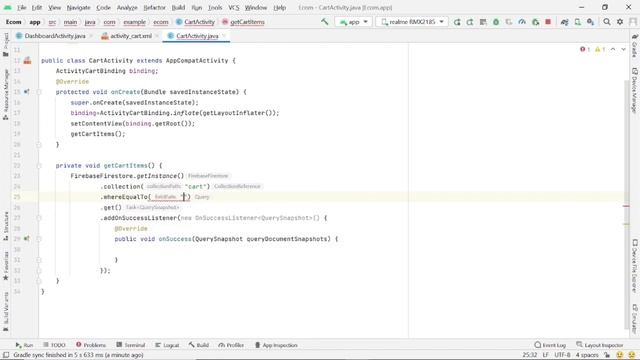Collapse the onCreate method fold marker
640x360 pixels.
click(39, 92)
